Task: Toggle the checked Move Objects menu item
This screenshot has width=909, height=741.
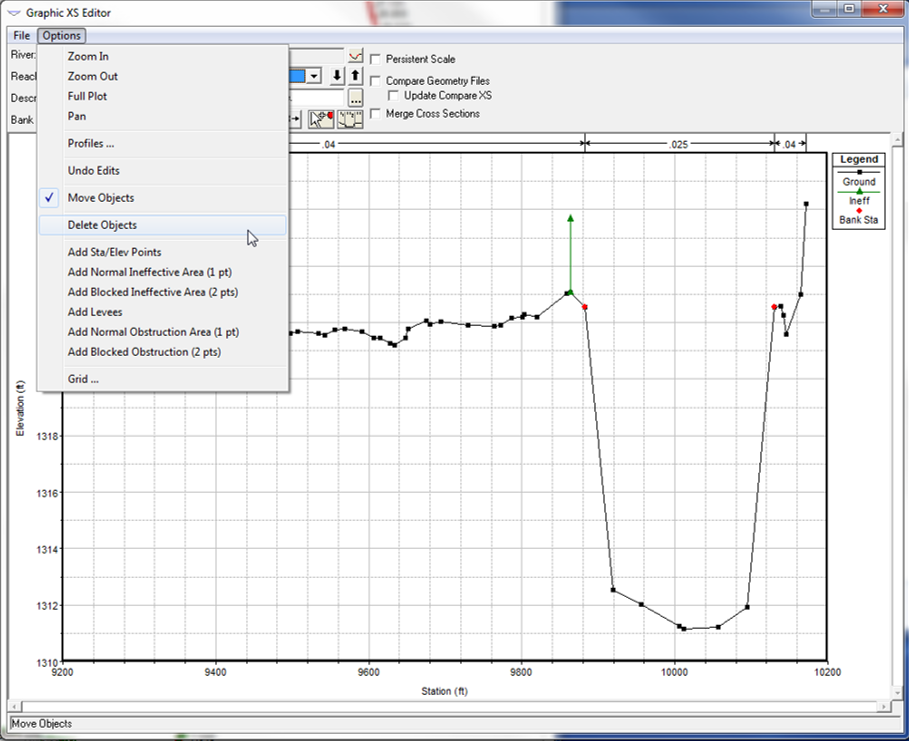Action: pos(163,198)
